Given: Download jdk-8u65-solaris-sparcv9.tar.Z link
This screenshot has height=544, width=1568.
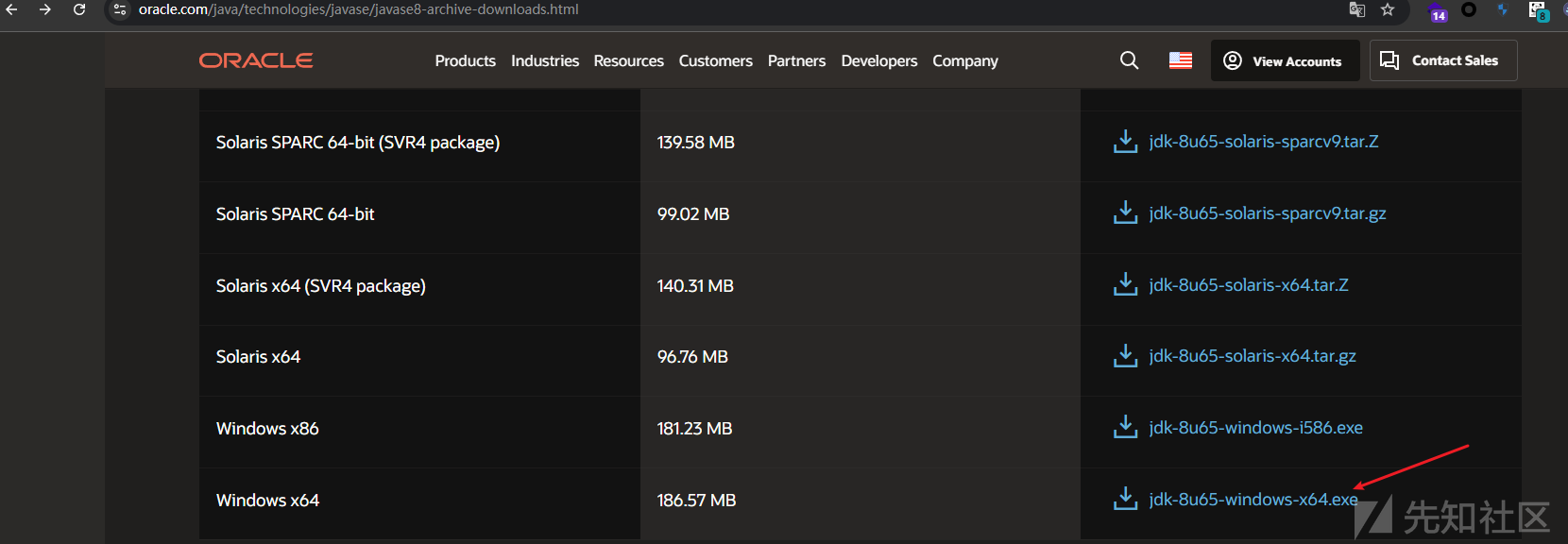Looking at the screenshot, I should click(1264, 142).
